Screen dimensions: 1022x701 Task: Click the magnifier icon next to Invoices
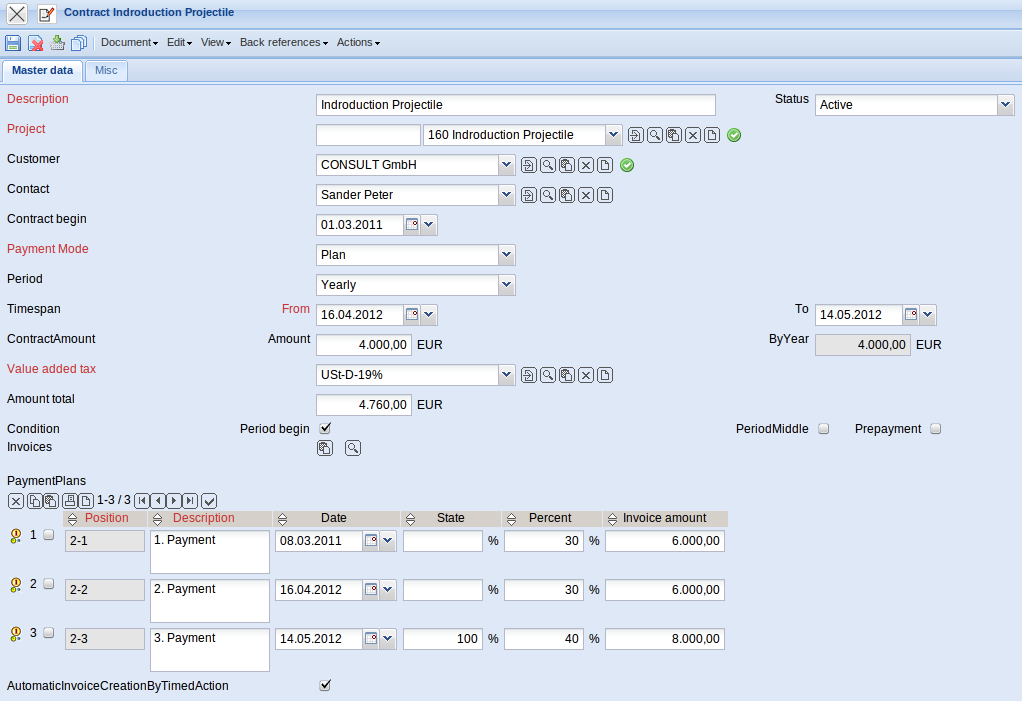click(x=353, y=448)
